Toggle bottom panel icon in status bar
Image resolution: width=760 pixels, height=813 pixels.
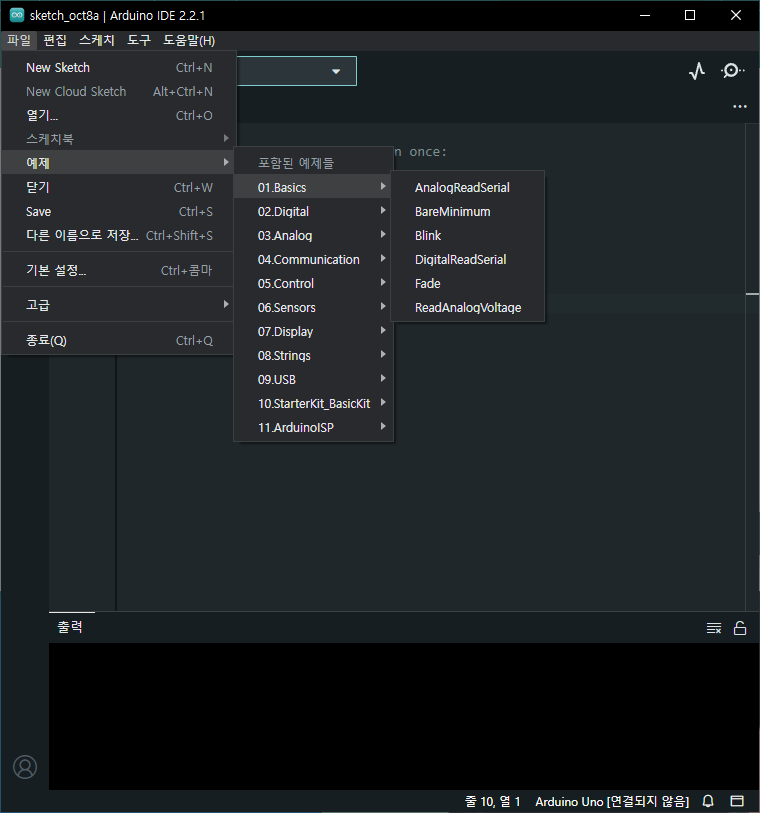click(737, 801)
